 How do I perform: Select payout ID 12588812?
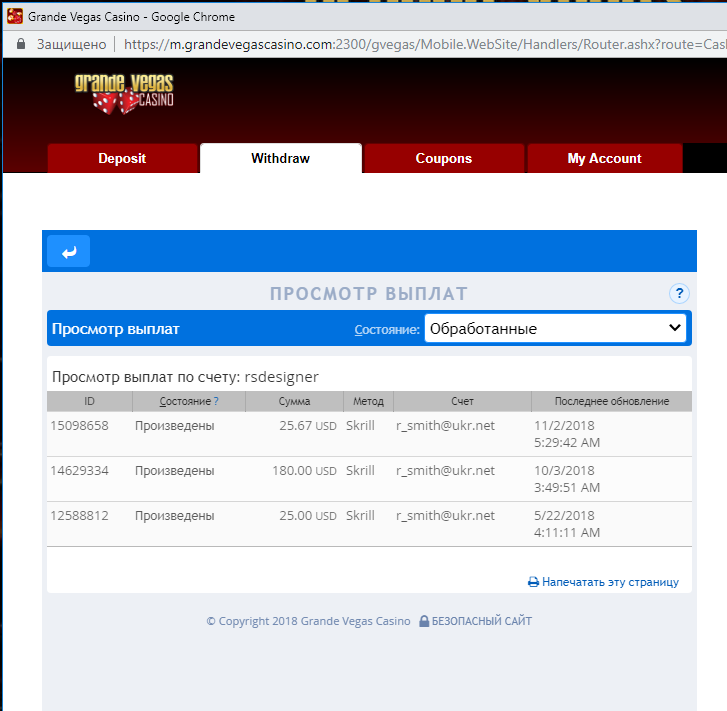coord(79,516)
